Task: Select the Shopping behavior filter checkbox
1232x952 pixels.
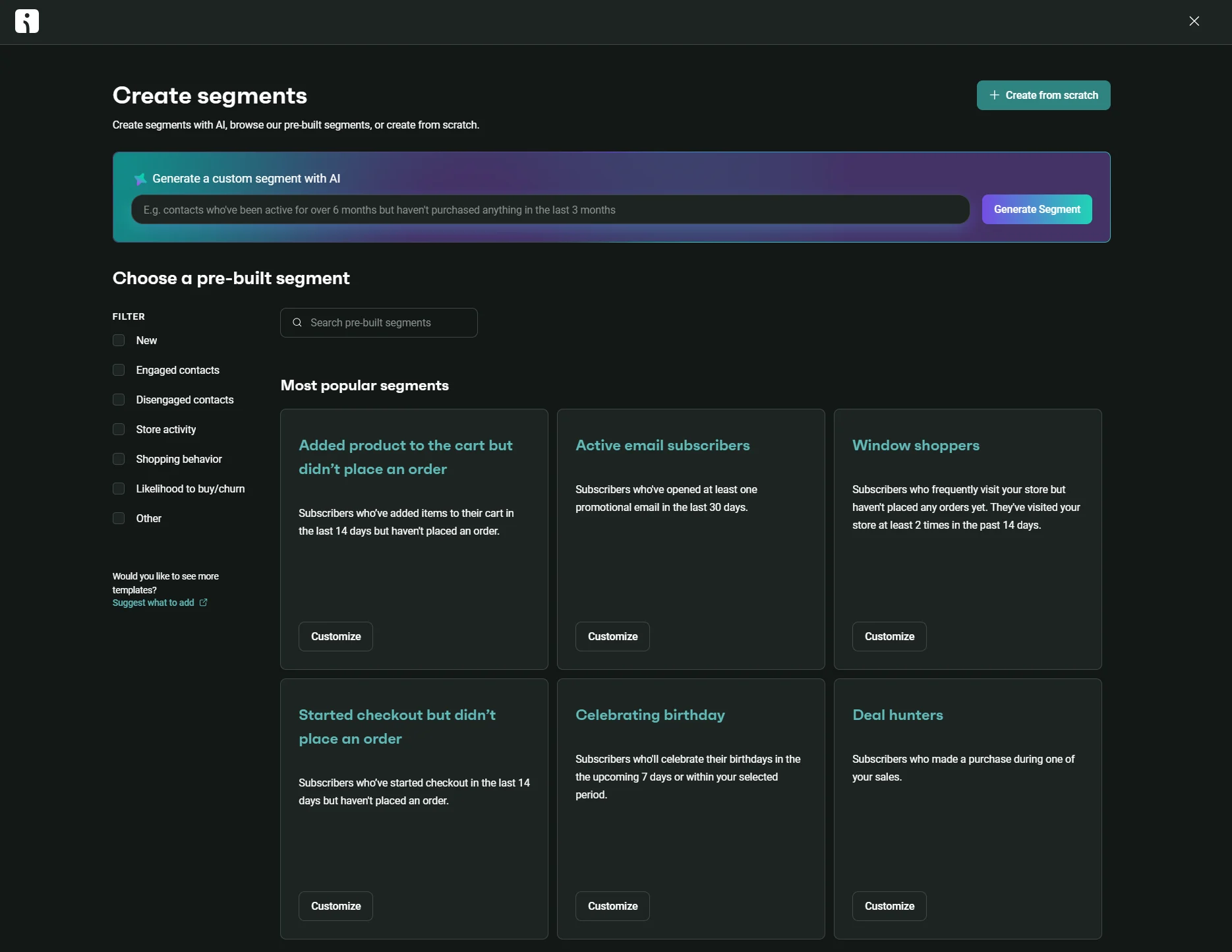Action: [119, 459]
